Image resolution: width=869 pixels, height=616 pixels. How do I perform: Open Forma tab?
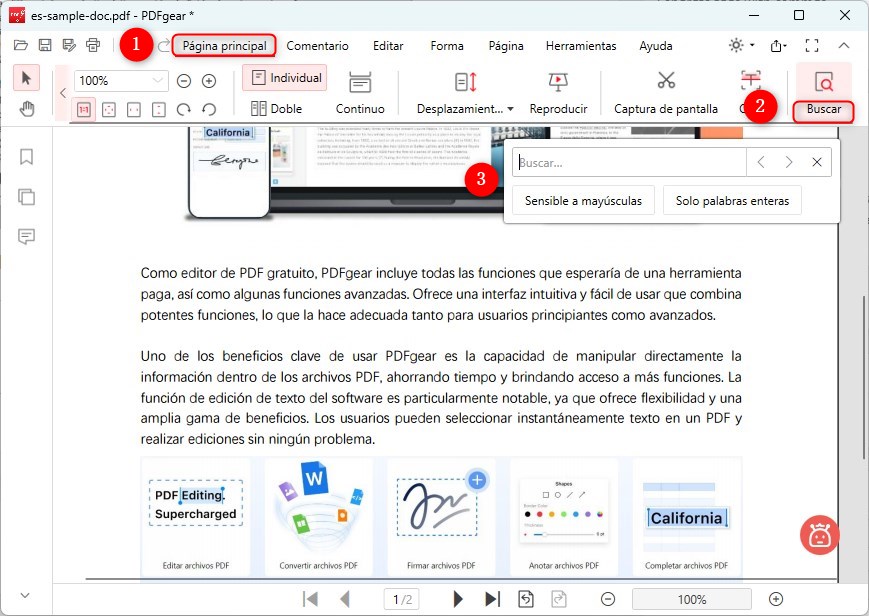tap(447, 45)
